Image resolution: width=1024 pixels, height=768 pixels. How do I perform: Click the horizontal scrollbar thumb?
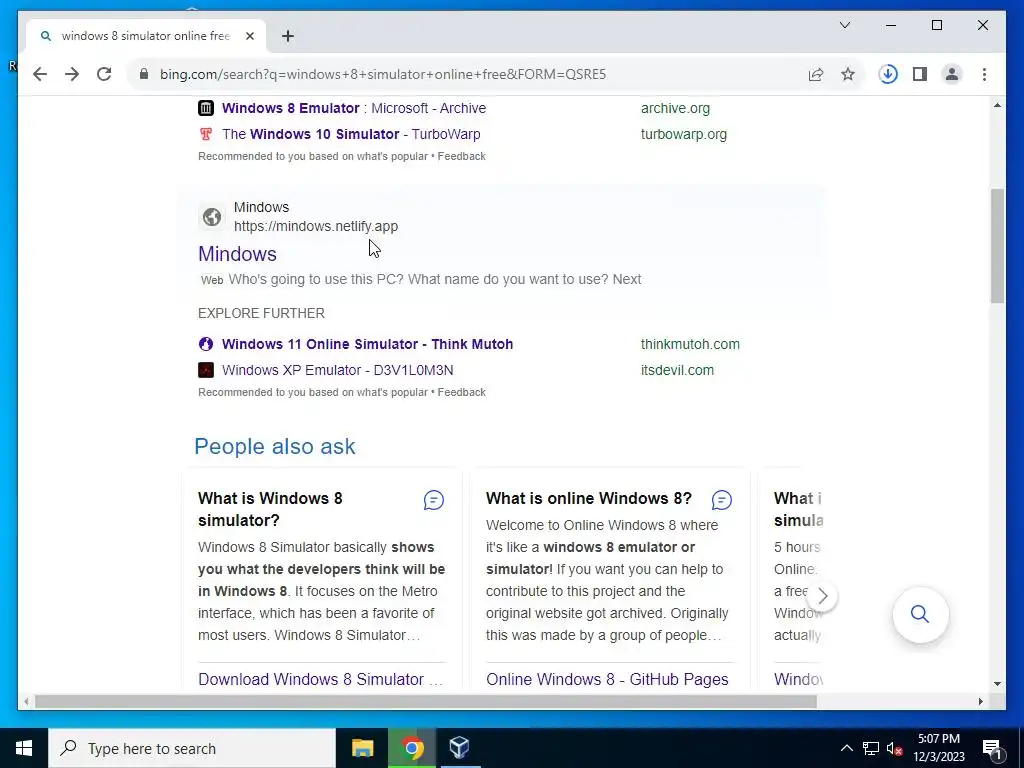pos(425,701)
